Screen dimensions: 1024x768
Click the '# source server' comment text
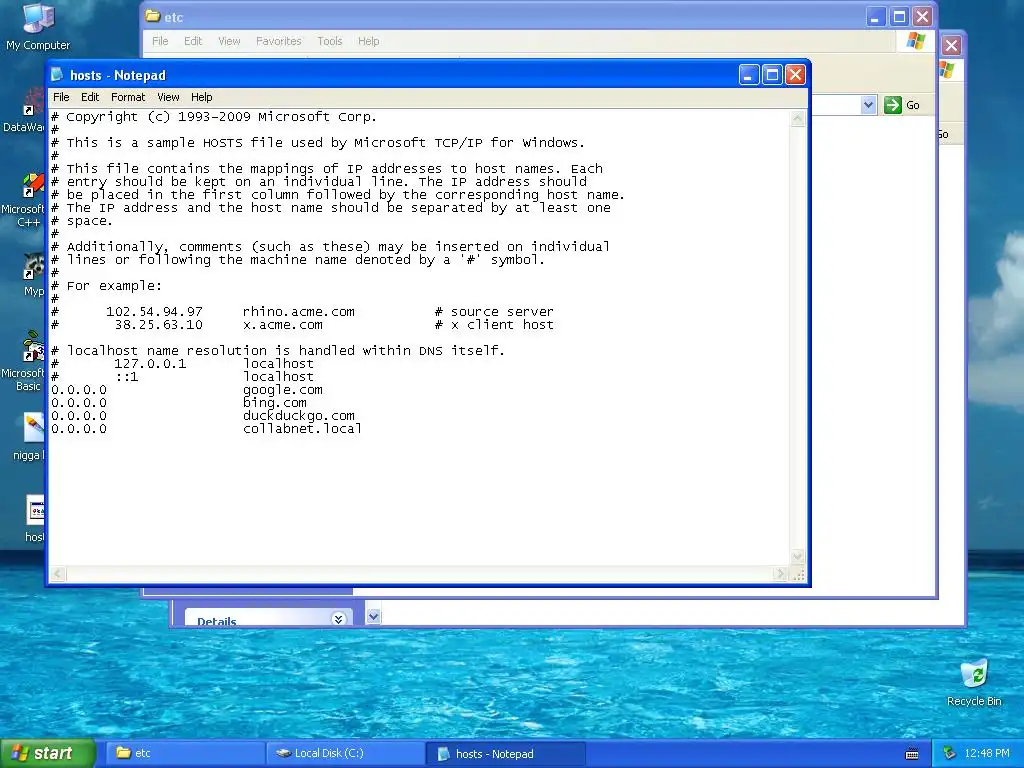pos(494,312)
